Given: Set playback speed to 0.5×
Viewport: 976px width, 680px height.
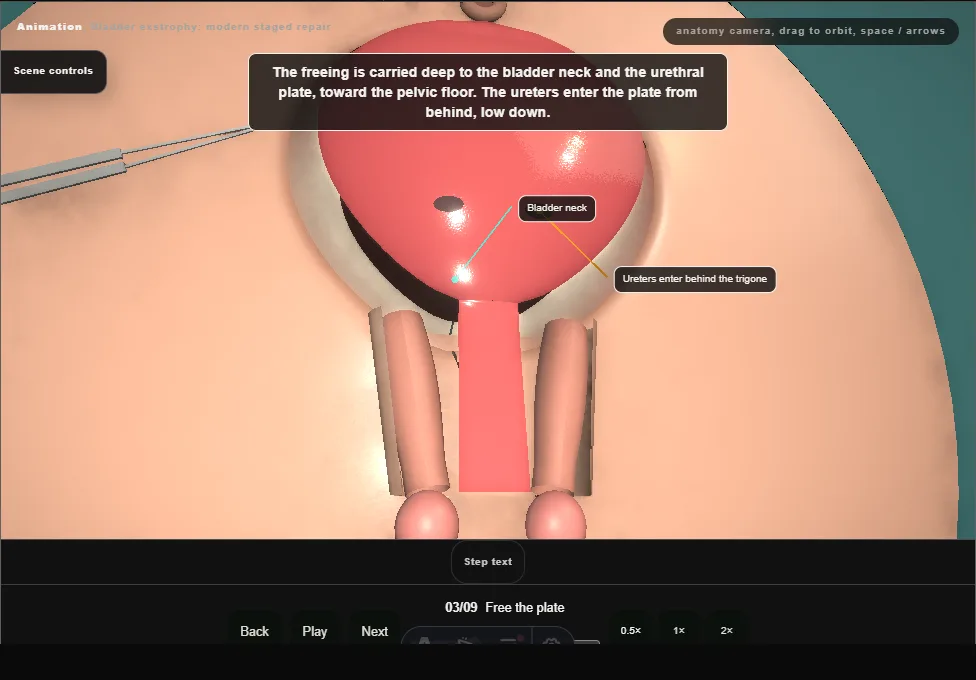Looking at the screenshot, I should tap(631, 630).
